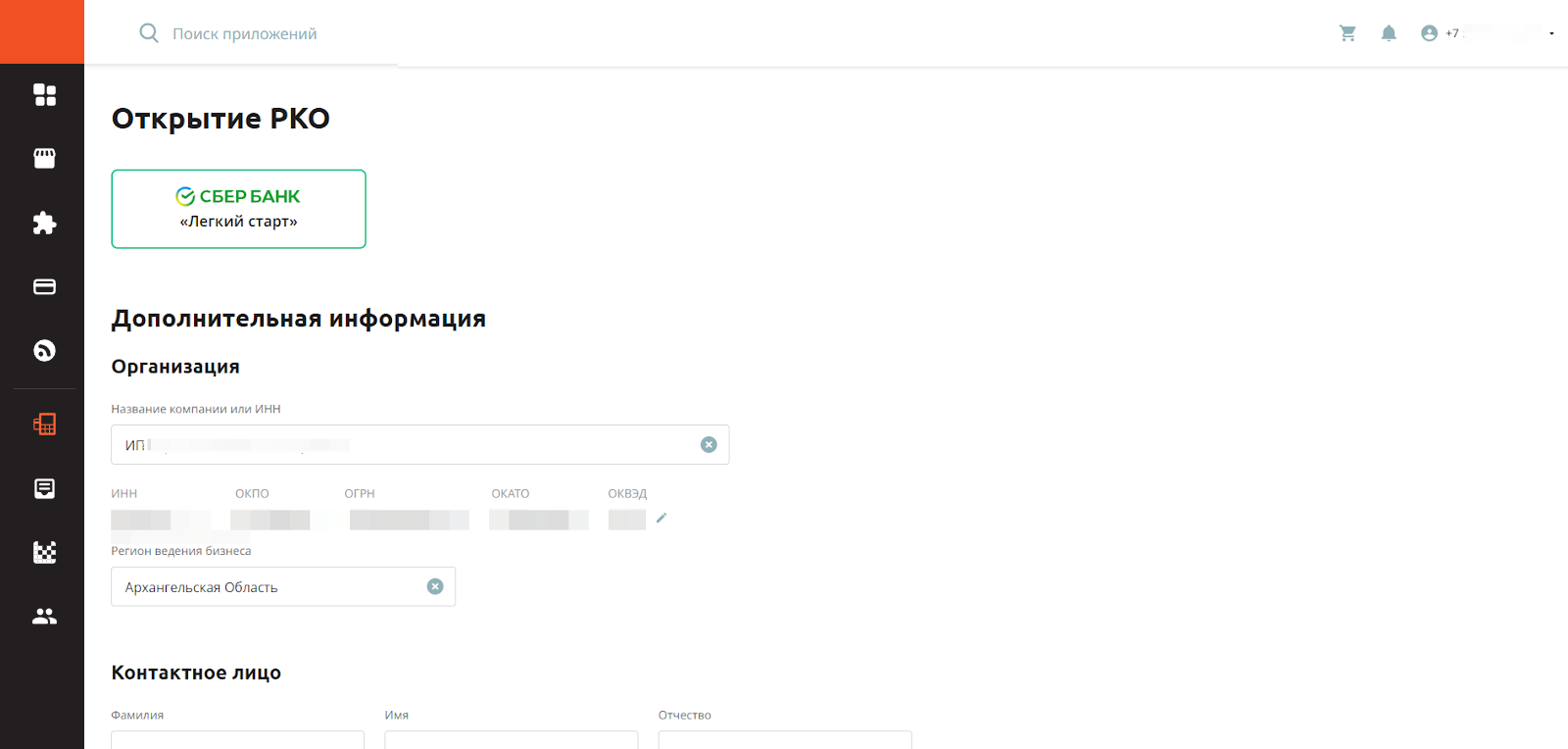
Task: Click the orange logo block at top-left
Action: tap(42, 31)
